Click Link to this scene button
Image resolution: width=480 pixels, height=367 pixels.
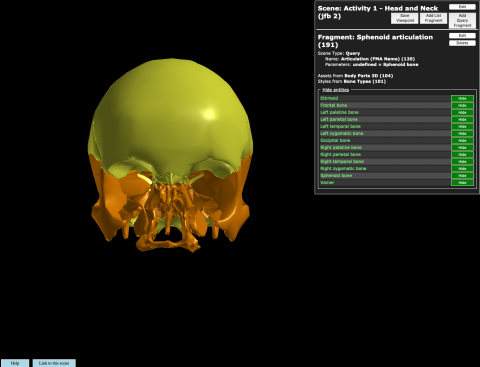coord(54,363)
